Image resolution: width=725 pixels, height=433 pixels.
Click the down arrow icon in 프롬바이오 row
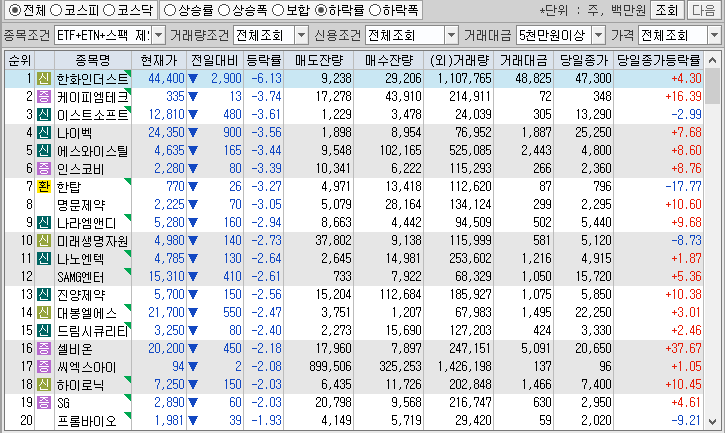click(193, 421)
